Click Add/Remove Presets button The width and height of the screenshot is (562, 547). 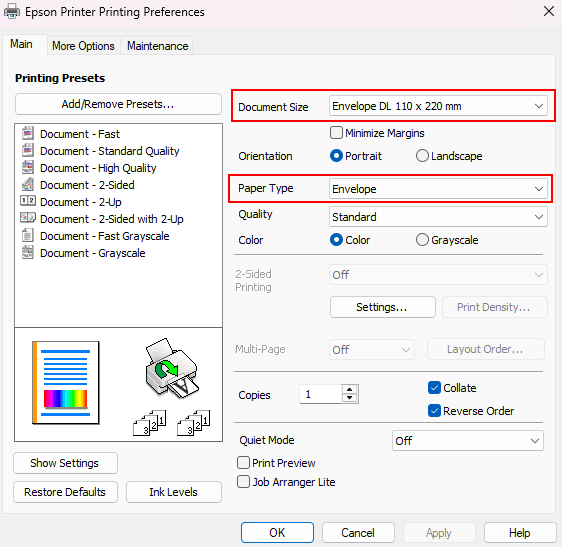(x=118, y=104)
